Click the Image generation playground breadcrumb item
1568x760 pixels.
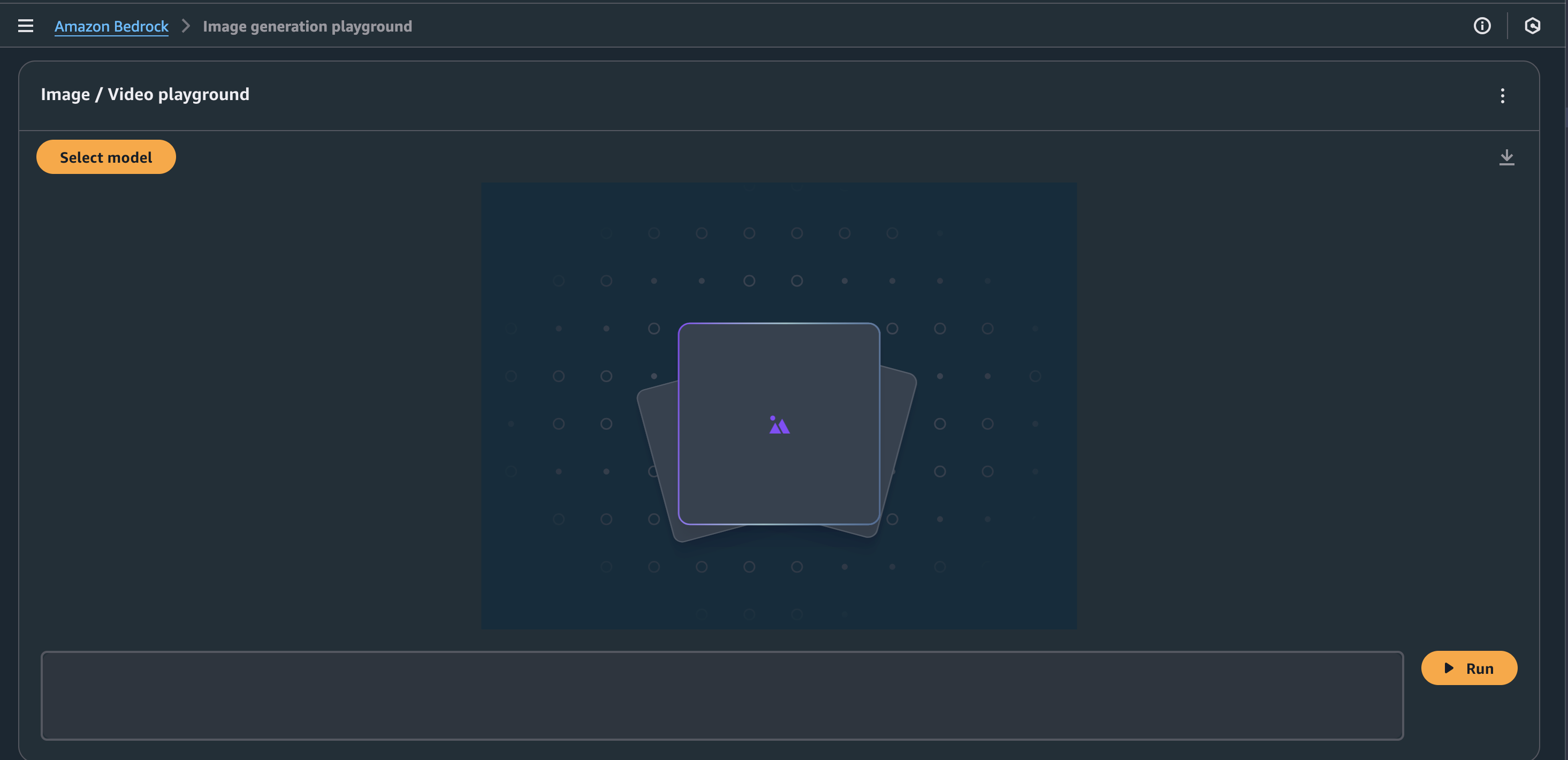point(307,26)
